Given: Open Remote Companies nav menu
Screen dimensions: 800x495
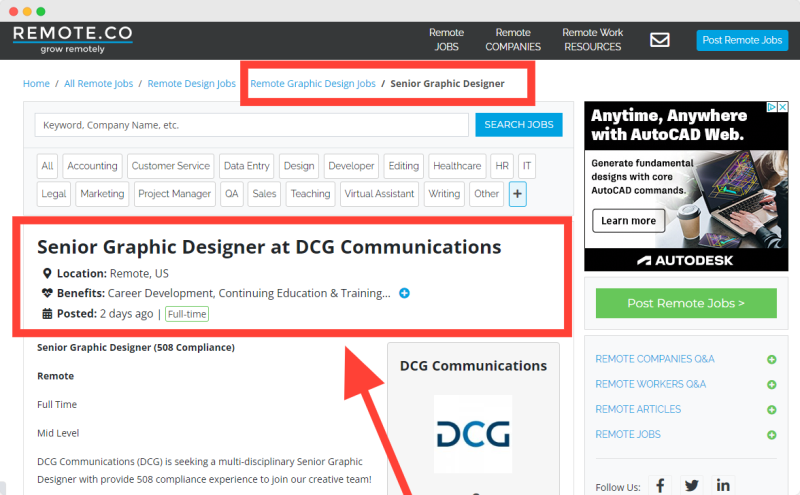Looking at the screenshot, I should [x=513, y=40].
